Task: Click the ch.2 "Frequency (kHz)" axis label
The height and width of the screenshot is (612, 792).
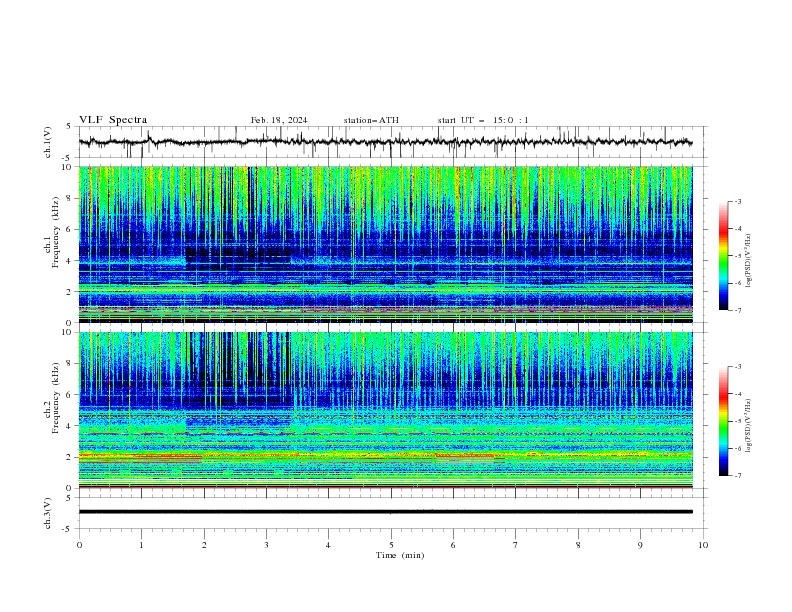Action: click(56, 398)
